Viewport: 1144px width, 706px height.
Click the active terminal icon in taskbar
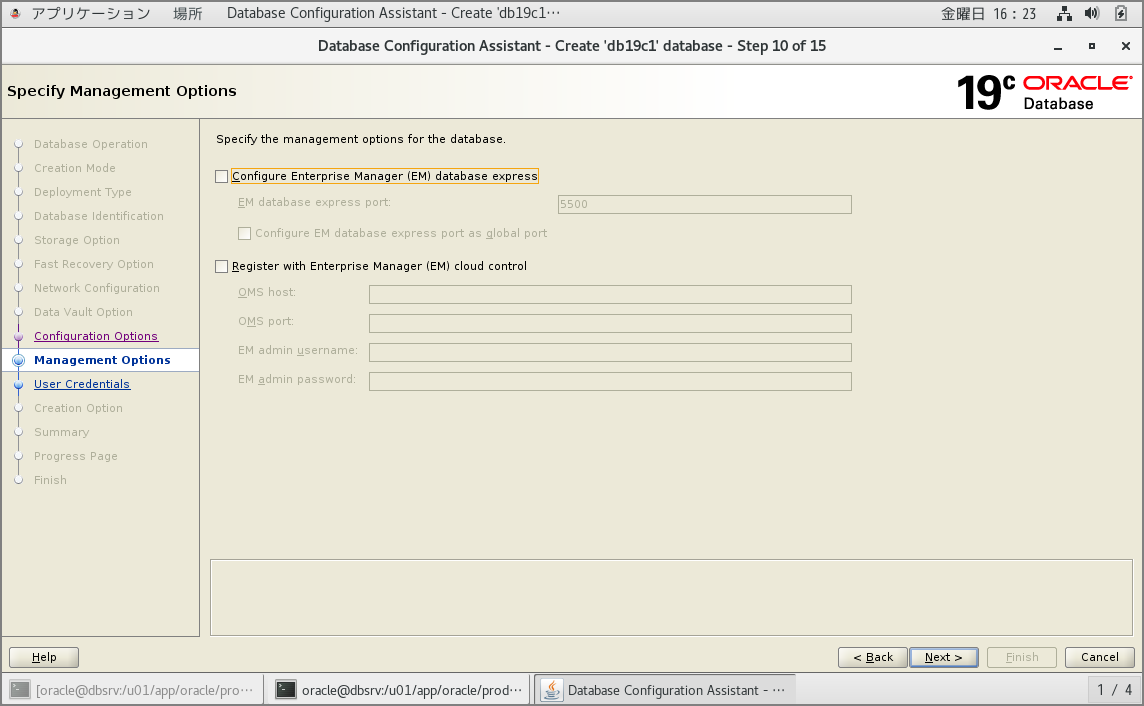point(286,689)
